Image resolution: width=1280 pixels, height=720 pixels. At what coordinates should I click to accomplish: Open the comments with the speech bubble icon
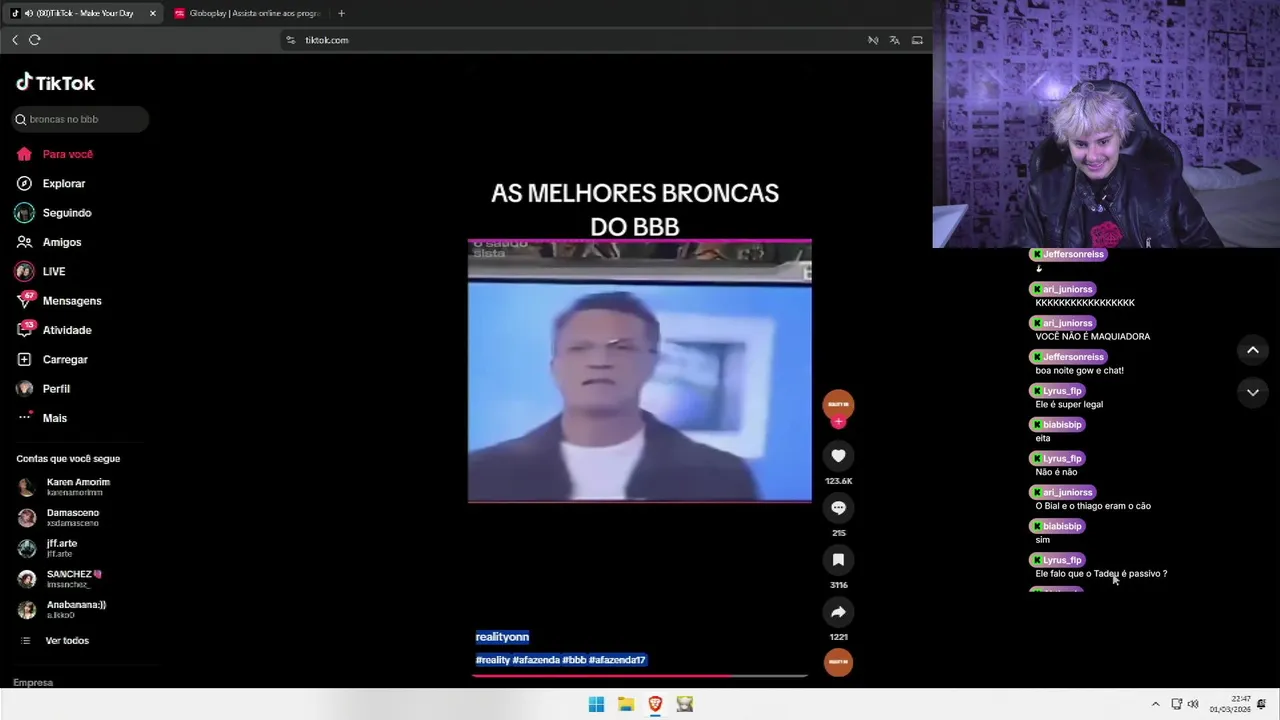(838, 508)
